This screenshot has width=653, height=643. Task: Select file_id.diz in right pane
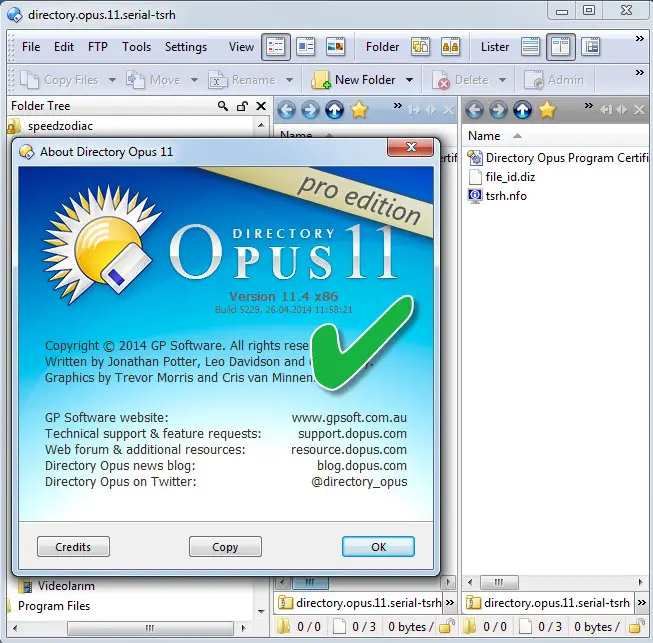point(502,177)
